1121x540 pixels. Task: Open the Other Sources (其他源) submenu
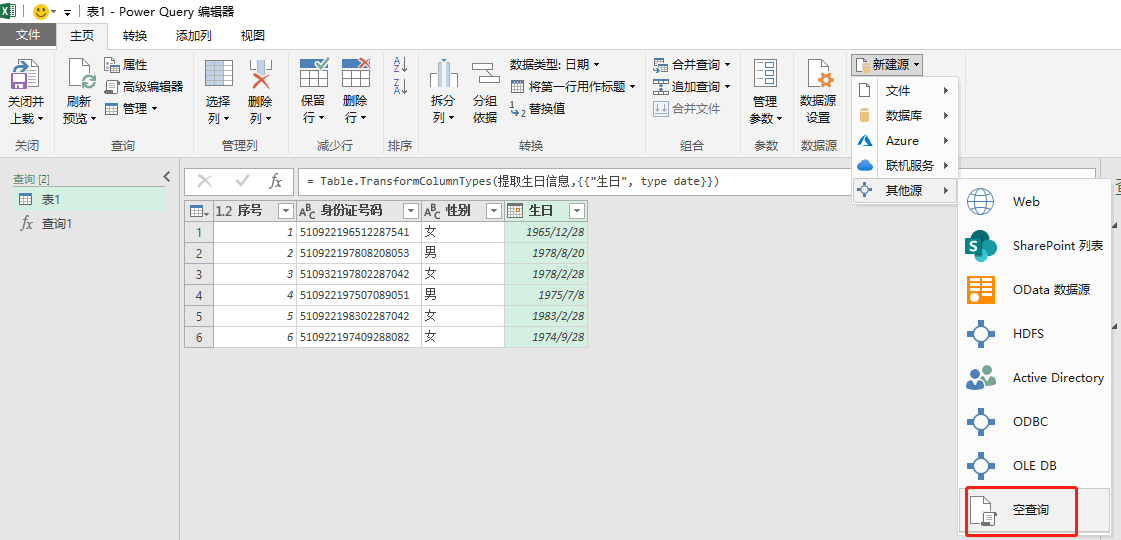(x=904, y=191)
